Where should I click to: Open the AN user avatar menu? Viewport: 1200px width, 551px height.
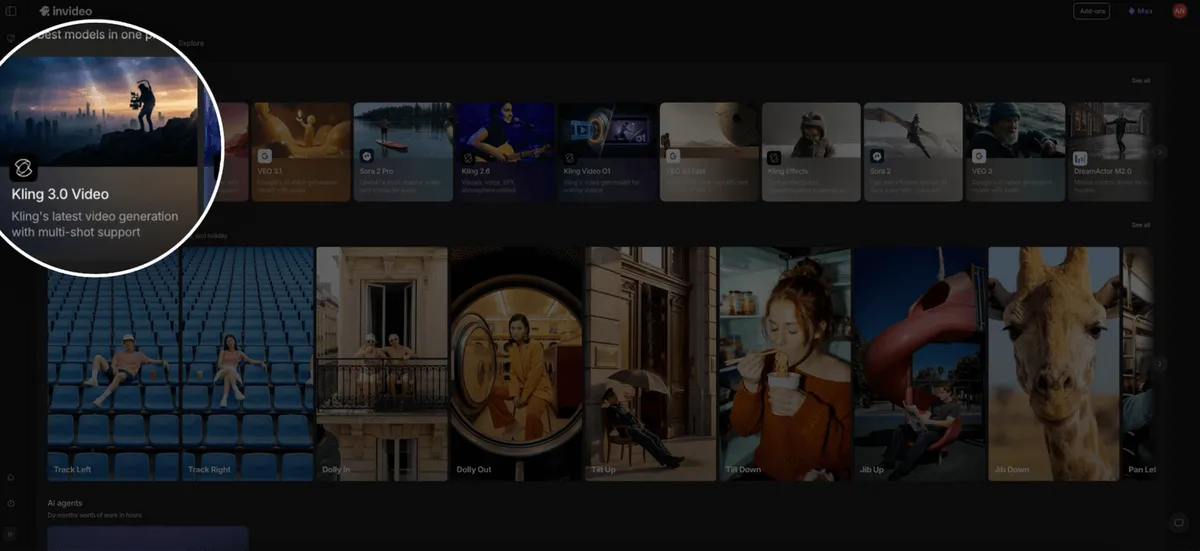[x=1179, y=11]
